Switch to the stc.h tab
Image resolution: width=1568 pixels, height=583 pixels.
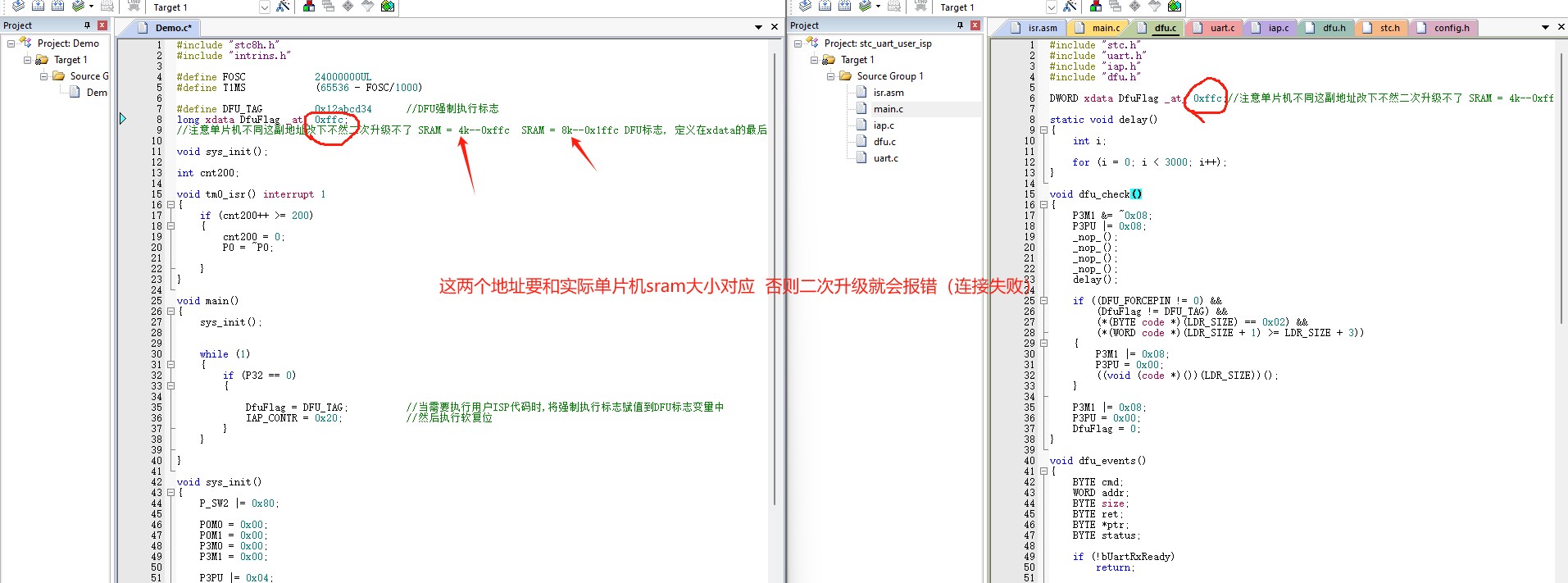(1382, 28)
